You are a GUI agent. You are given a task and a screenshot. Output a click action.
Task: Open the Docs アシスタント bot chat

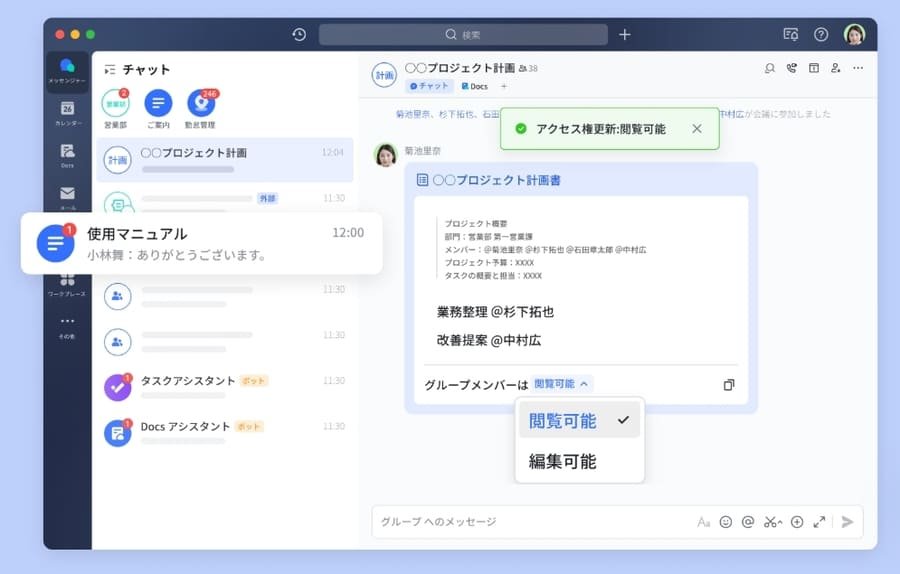pos(224,433)
